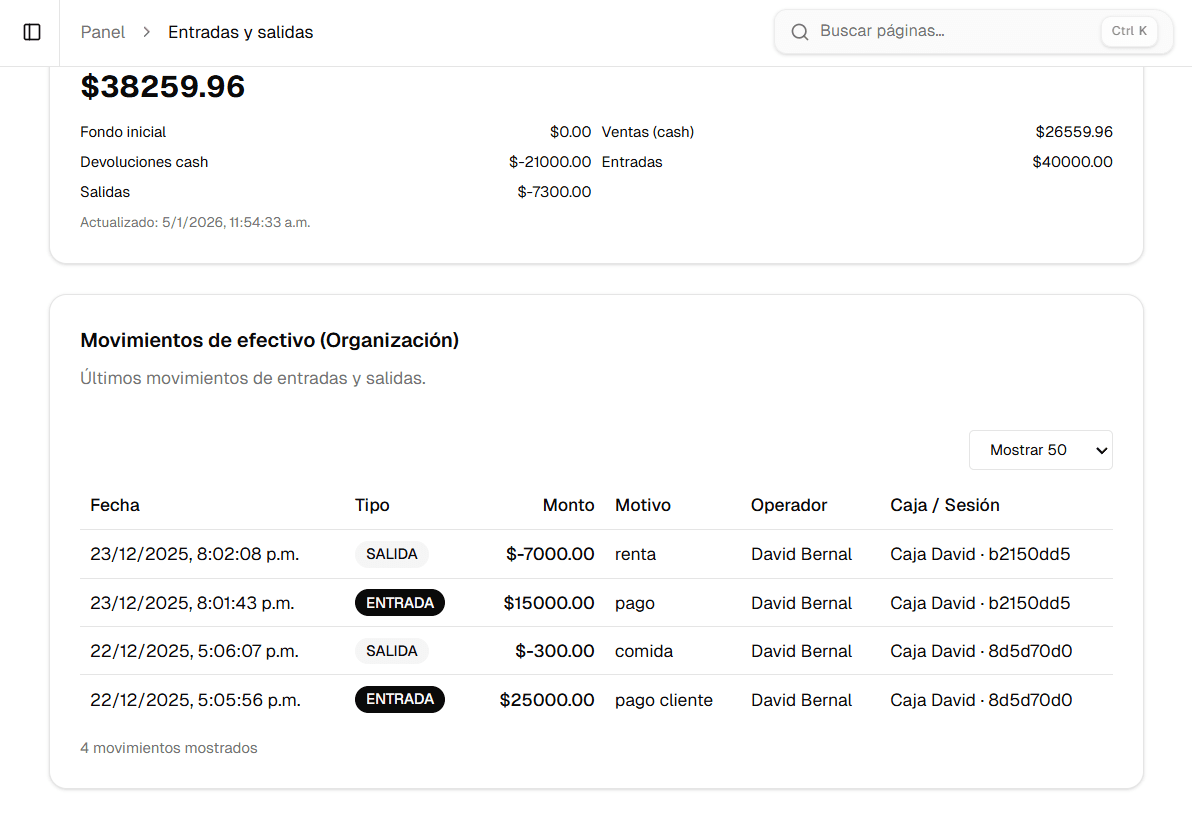
Task: Click the magnifying glass search icon
Action: [x=799, y=31]
